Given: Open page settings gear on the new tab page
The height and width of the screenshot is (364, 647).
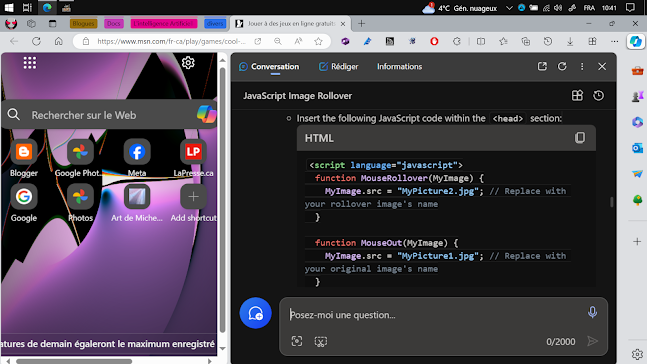Looking at the screenshot, I should [x=188, y=63].
